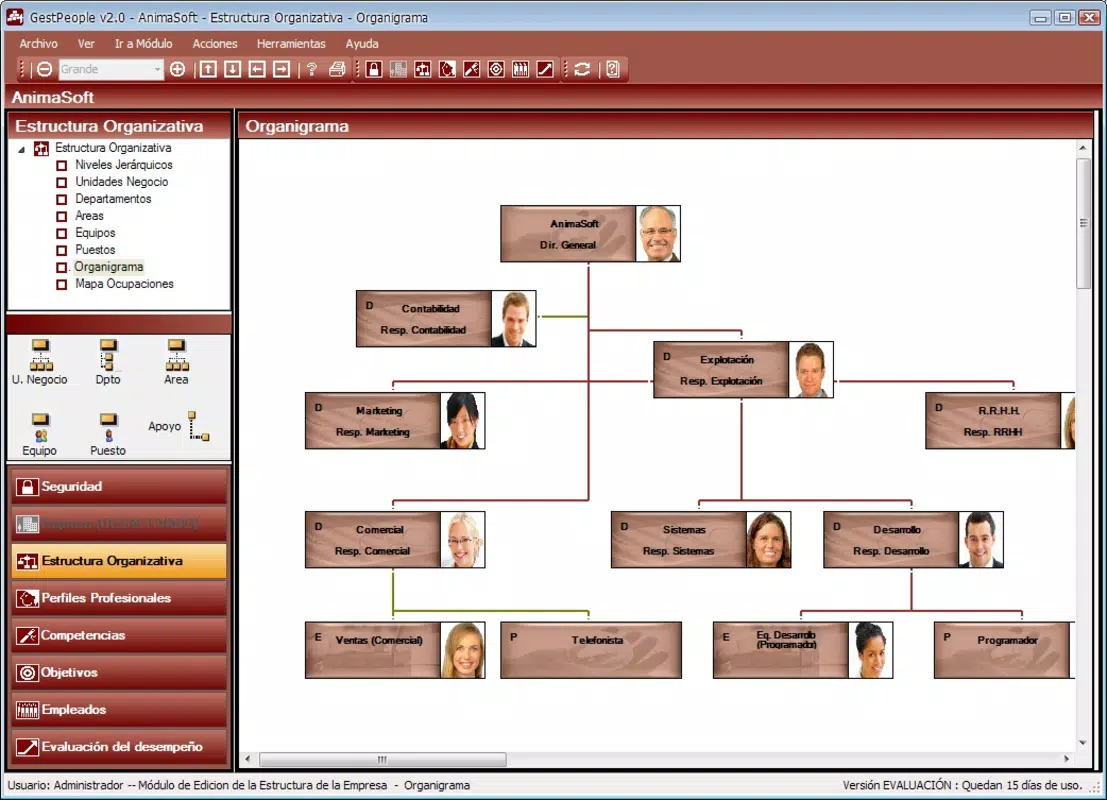Open the Grande zoom size dropdown
The width and height of the screenshot is (1107, 800).
coord(157,69)
